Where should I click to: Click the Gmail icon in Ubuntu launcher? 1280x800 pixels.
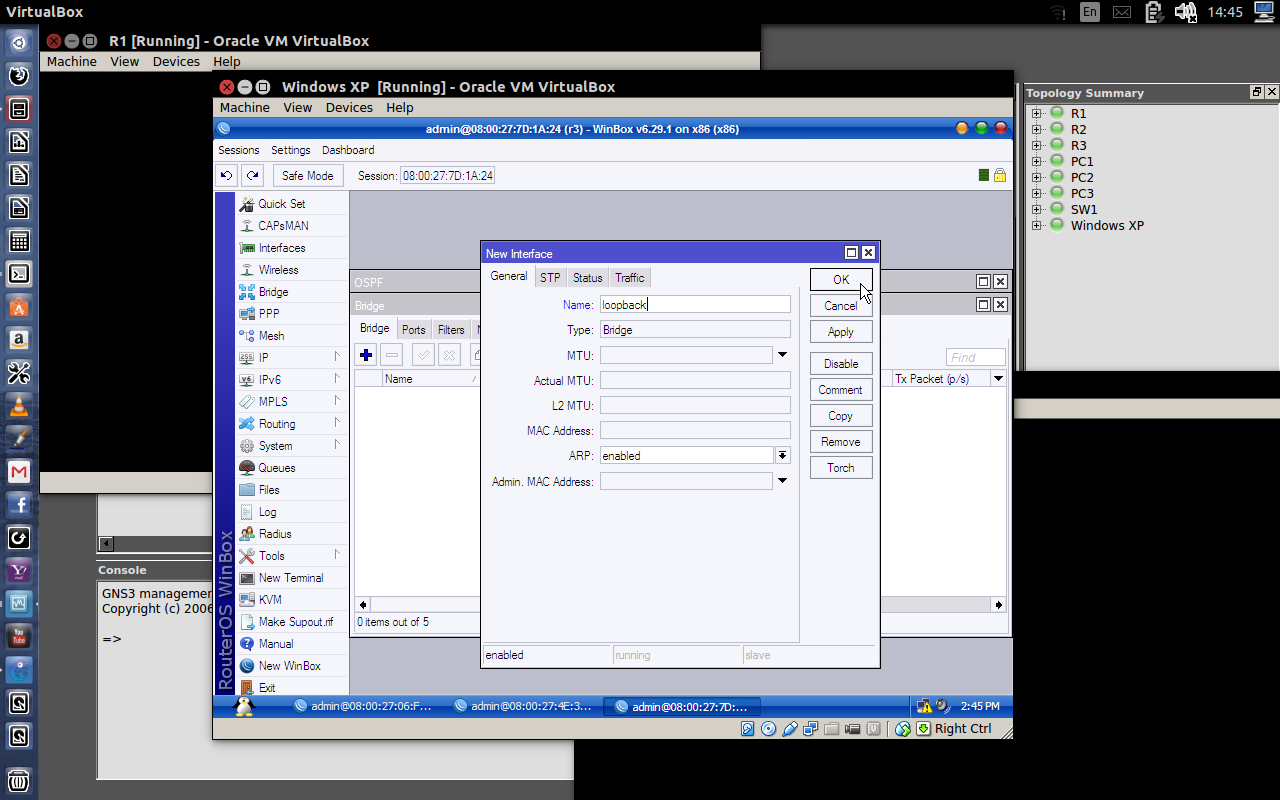click(x=18, y=471)
